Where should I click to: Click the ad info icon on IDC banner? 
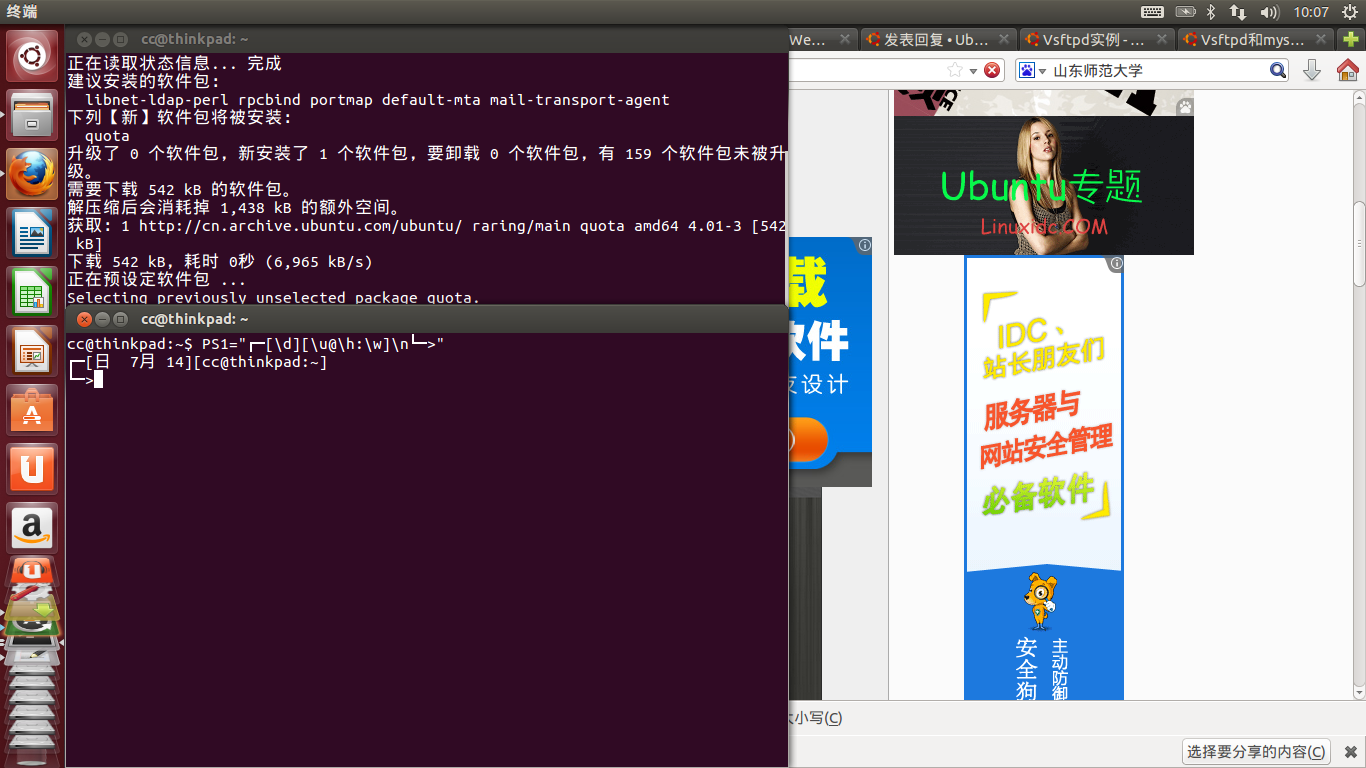click(x=1116, y=264)
